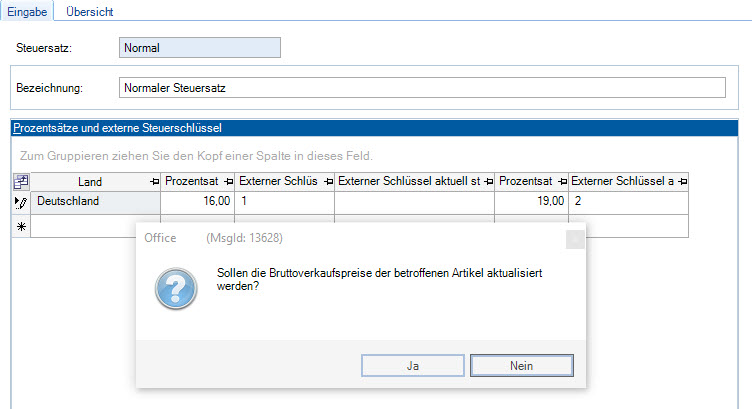Click into the Bezeichnung text field
752x409 pixels.
pos(421,88)
